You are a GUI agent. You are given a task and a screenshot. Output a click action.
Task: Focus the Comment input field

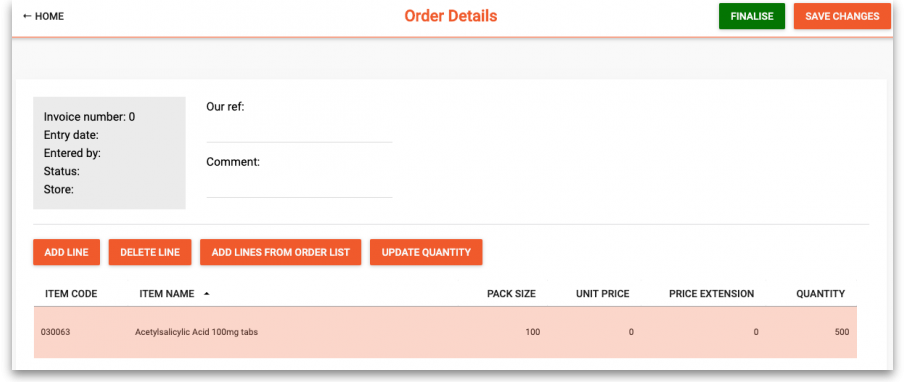299,185
